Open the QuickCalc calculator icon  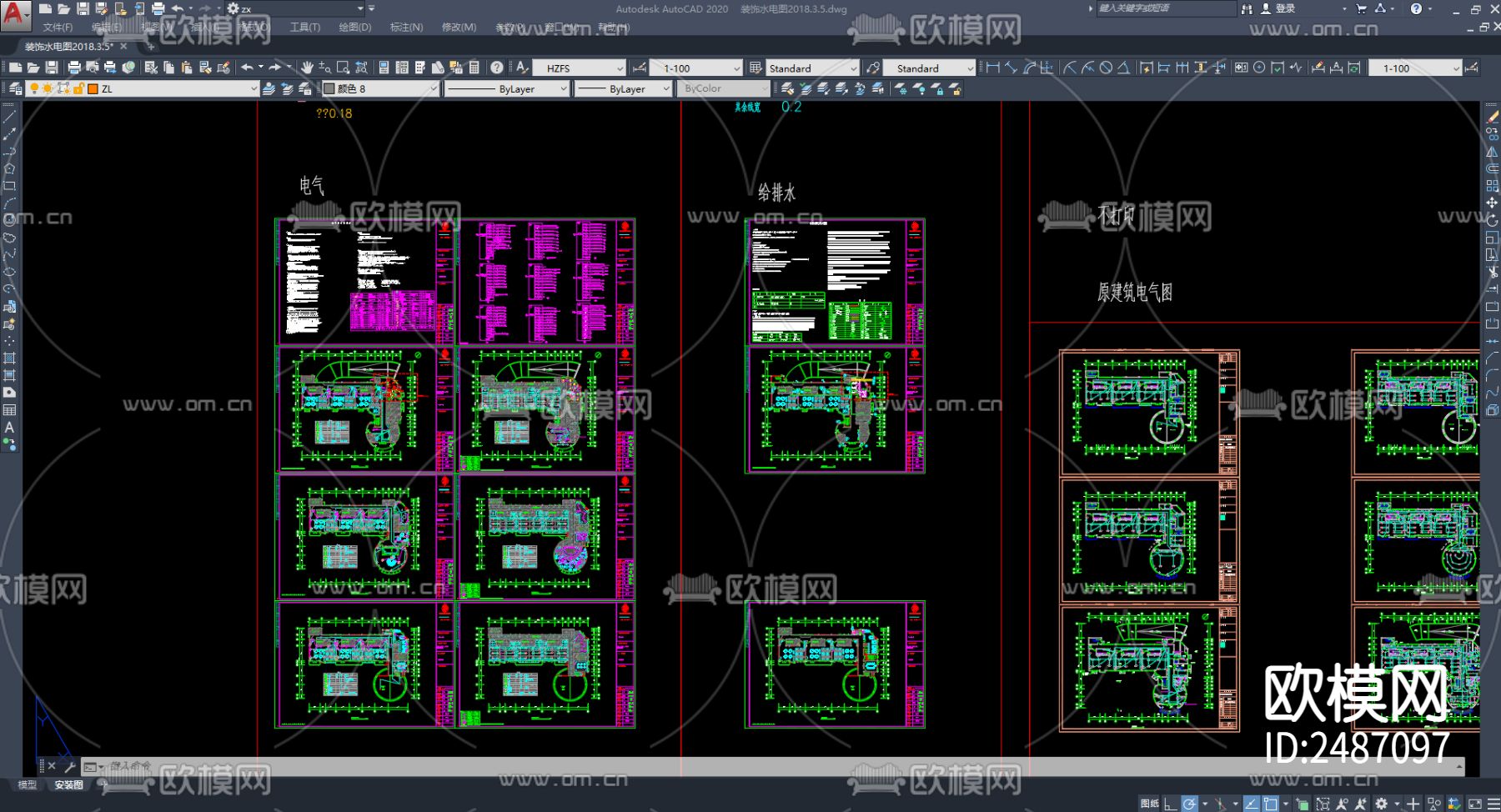pos(474,68)
